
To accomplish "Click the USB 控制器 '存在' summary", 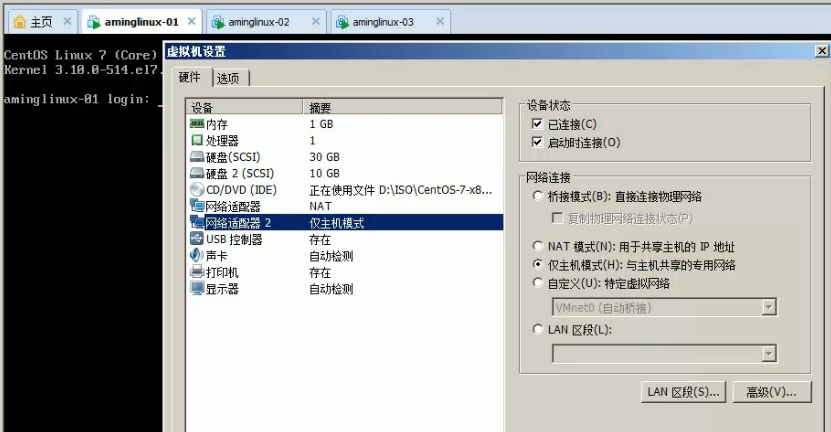I will [x=320, y=240].
